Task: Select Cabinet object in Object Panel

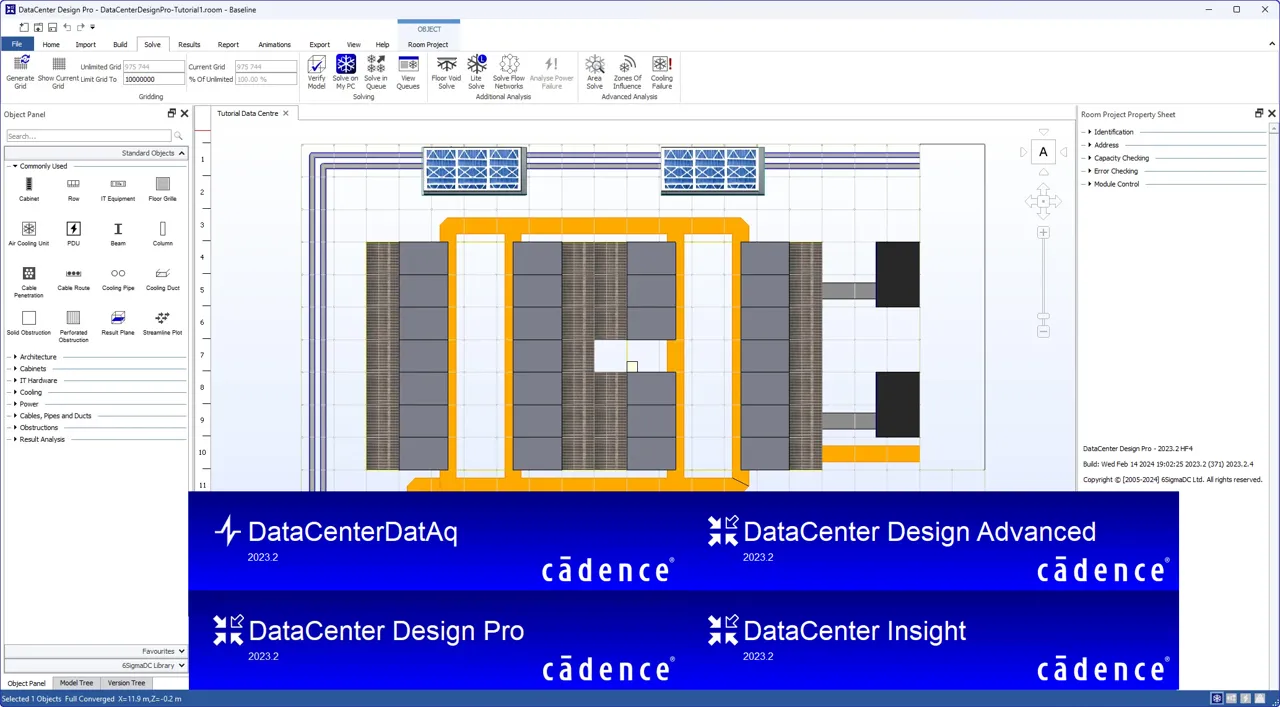Action: [x=29, y=190]
